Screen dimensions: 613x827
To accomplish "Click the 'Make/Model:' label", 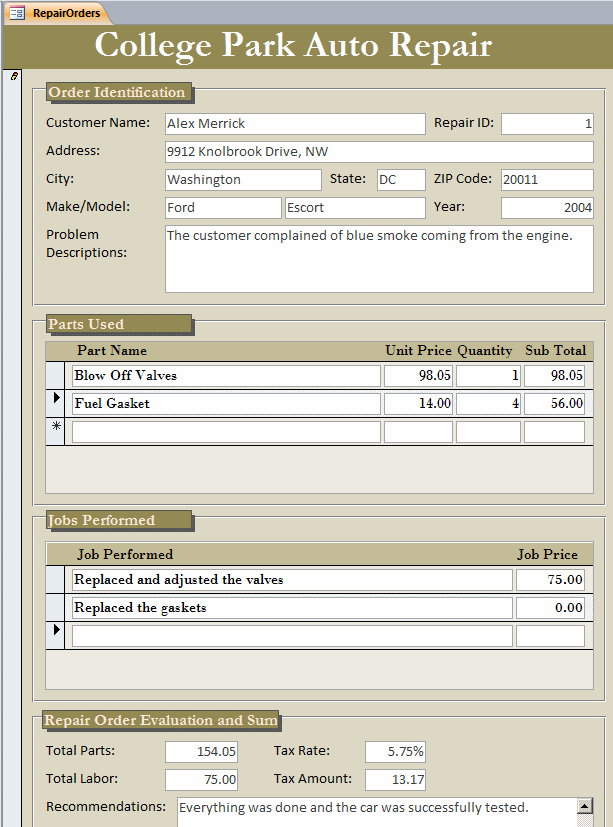I will pyautogui.click(x=88, y=207).
